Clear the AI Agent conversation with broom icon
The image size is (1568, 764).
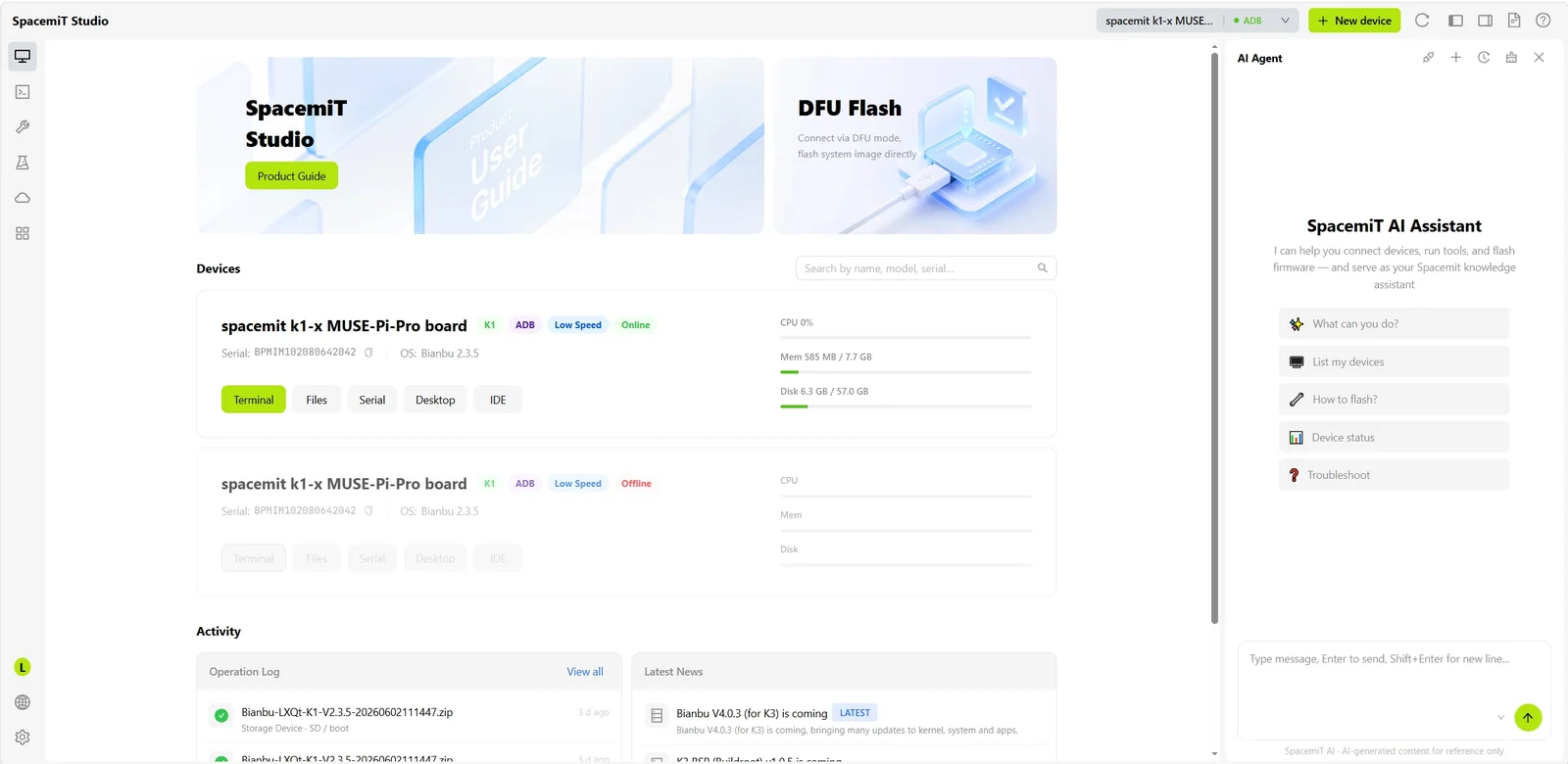point(1511,58)
